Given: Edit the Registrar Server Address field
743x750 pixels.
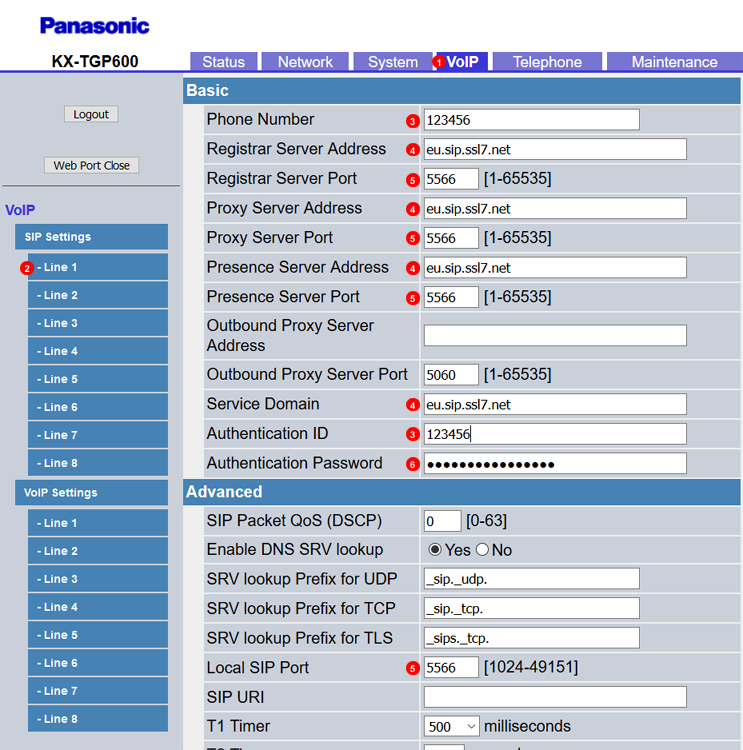Looking at the screenshot, I should point(555,149).
